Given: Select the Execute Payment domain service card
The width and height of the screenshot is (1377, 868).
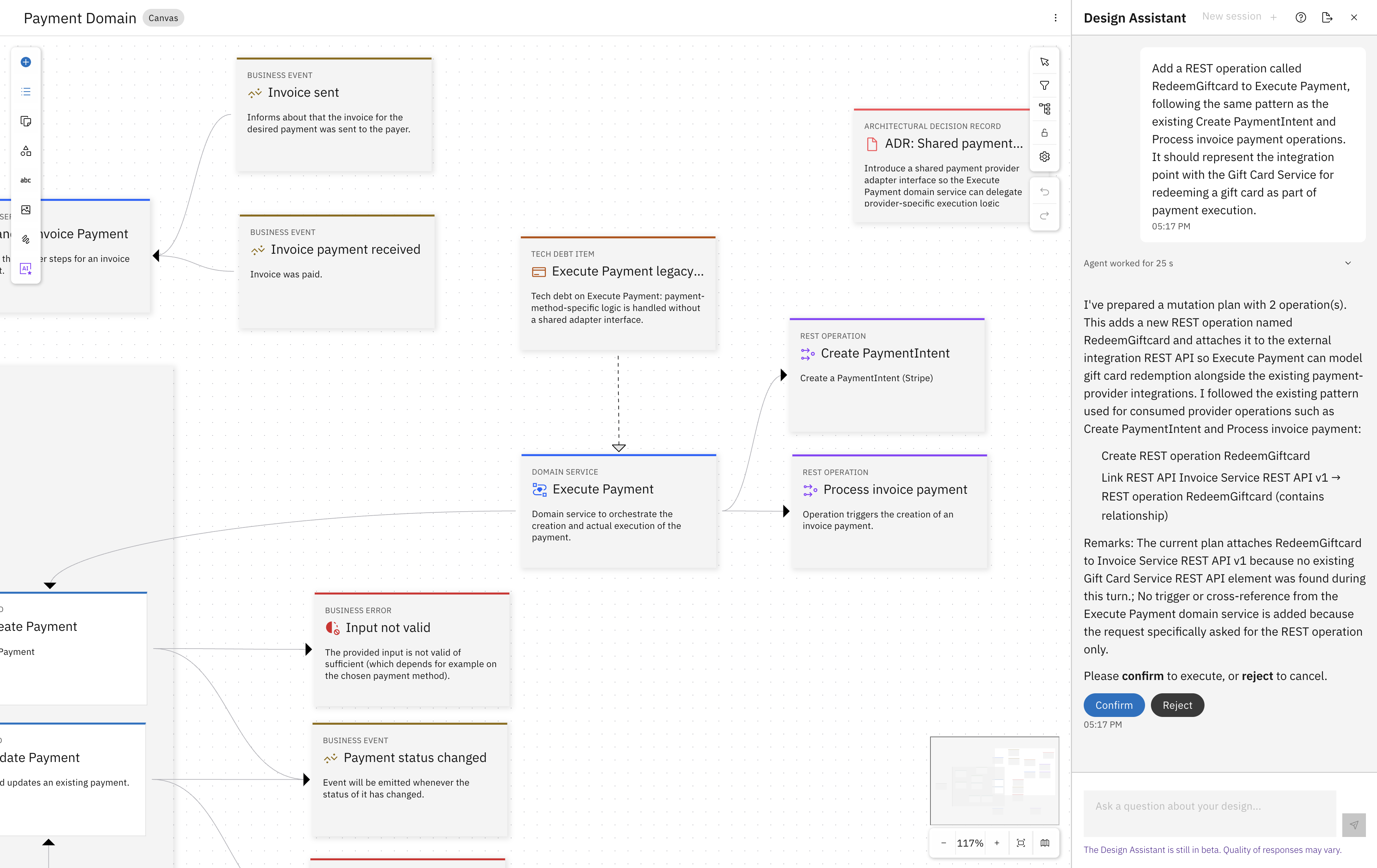Looking at the screenshot, I should (x=618, y=510).
